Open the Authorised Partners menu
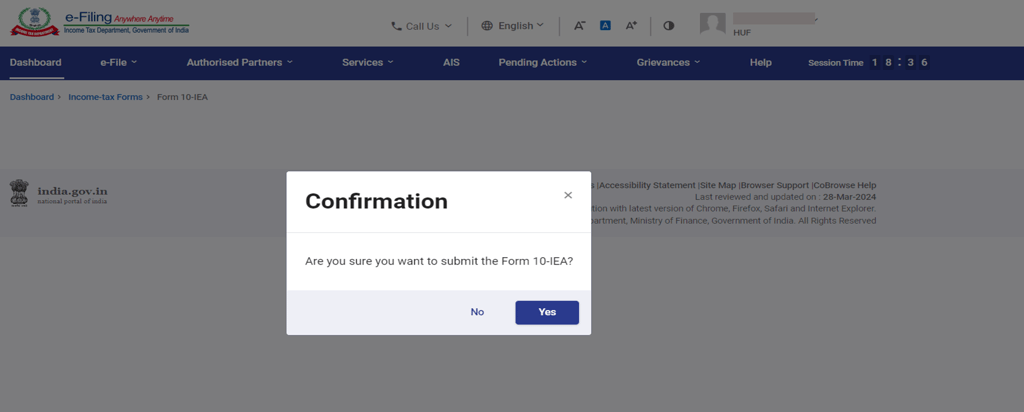Viewport: 1024px width, 412px height. tap(240, 62)
